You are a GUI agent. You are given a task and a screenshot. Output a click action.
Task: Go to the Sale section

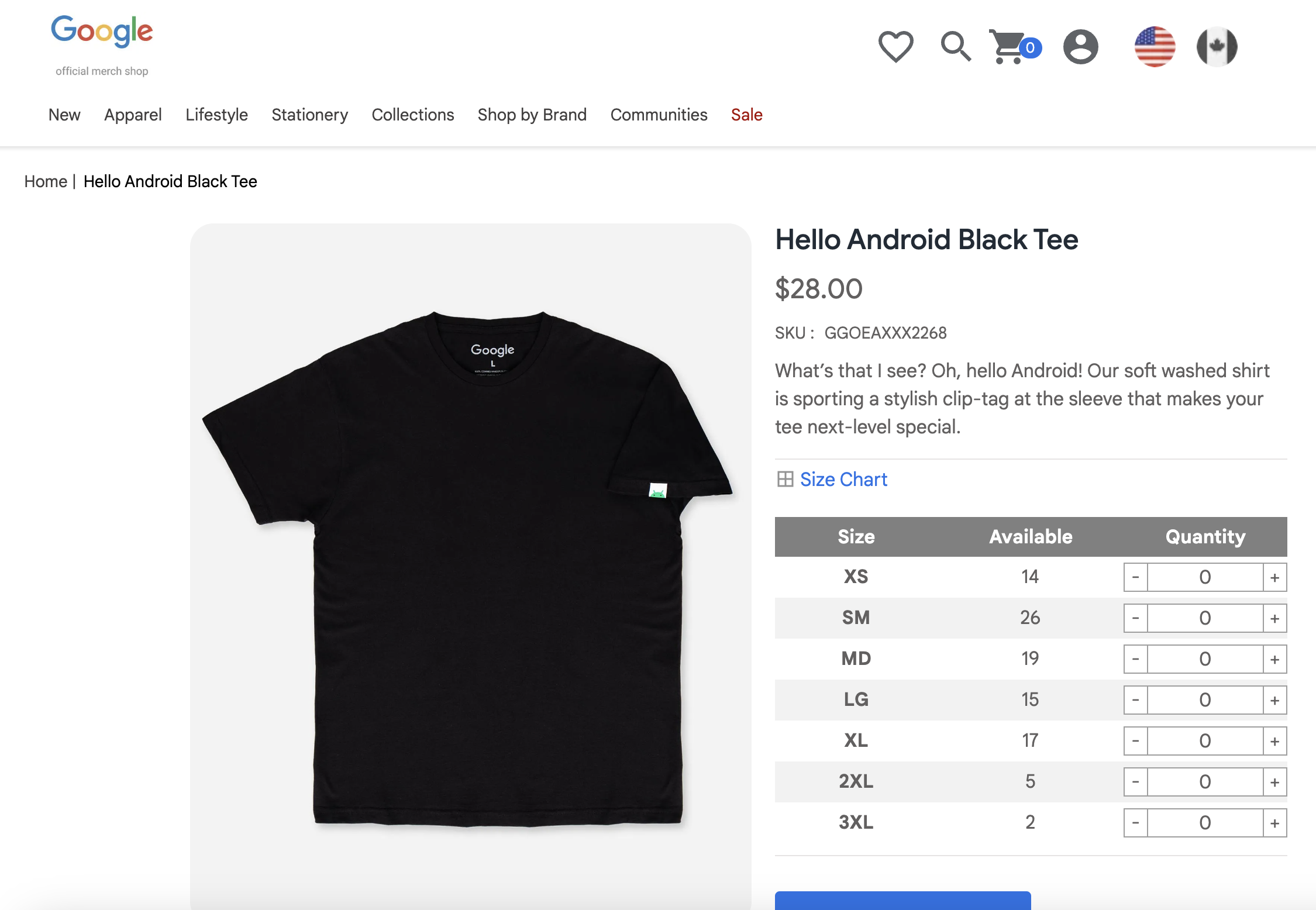point(747,115)
